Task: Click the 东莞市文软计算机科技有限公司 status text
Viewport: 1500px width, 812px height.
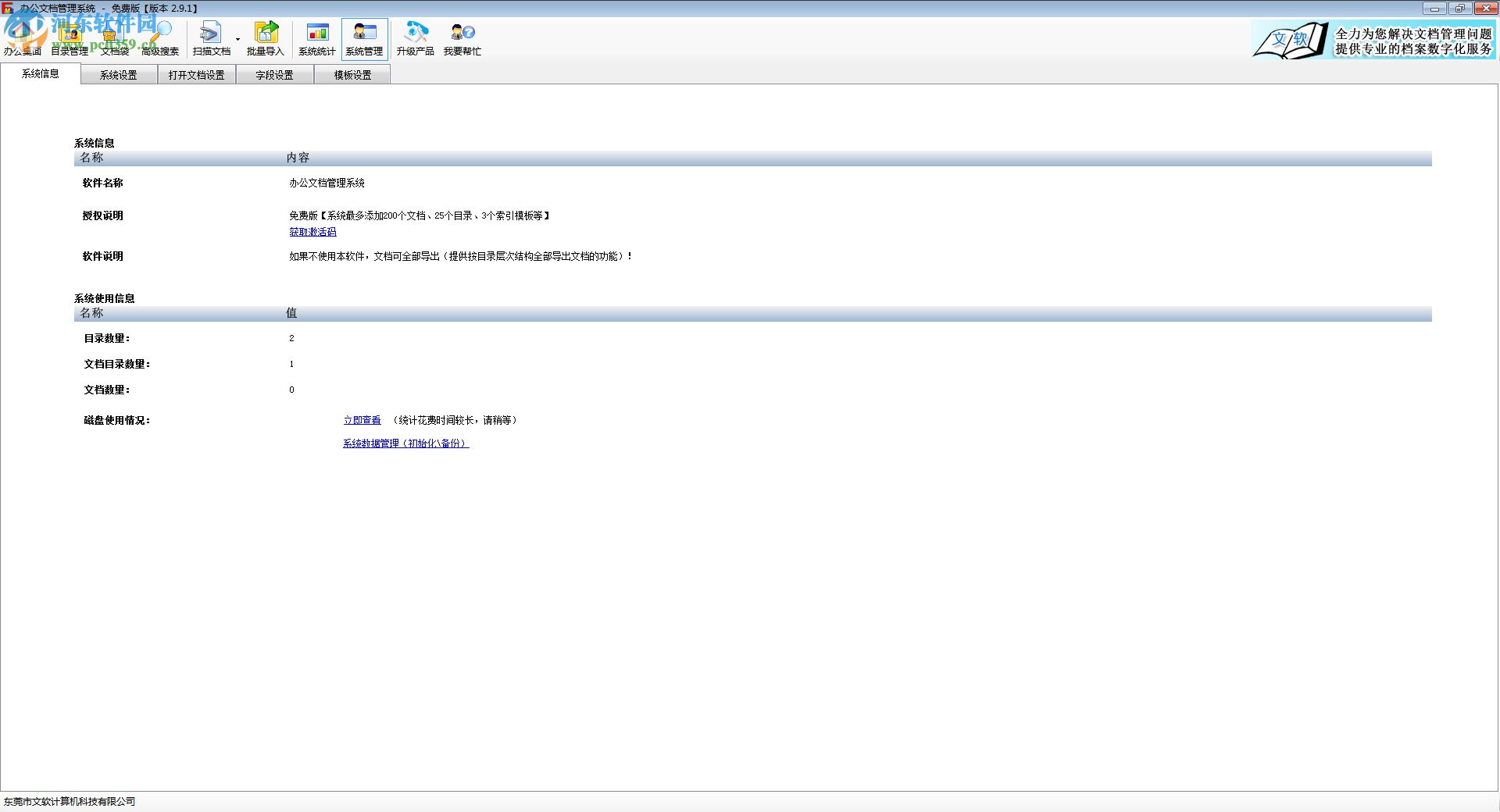Action: [x=70, y=802]
